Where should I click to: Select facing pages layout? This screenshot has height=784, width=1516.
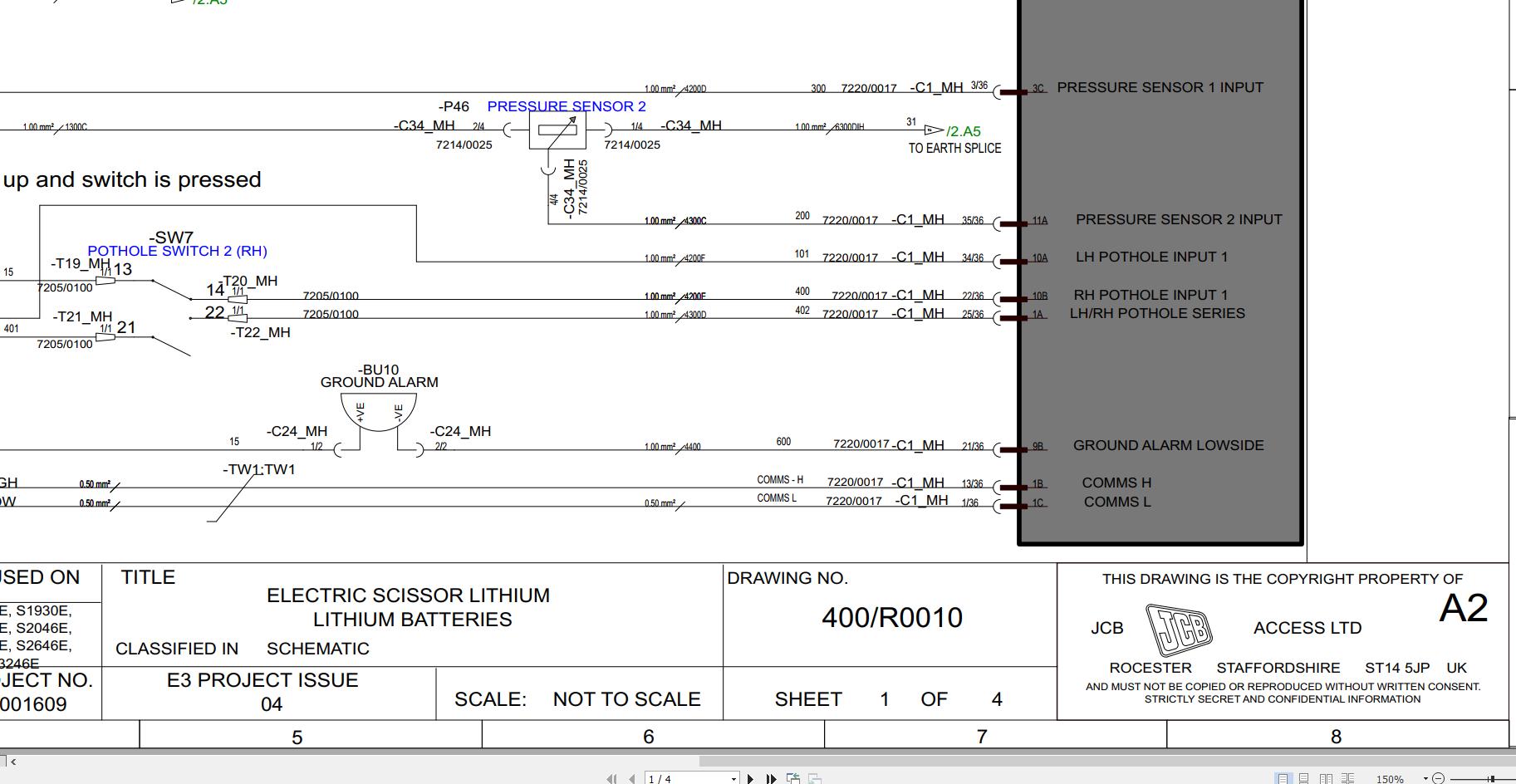1326,779
